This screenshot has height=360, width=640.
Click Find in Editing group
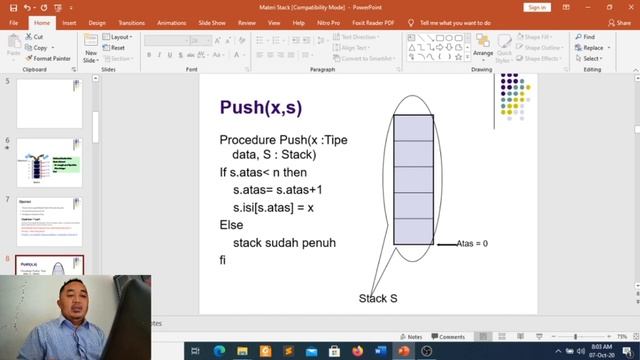click(585, 37)
